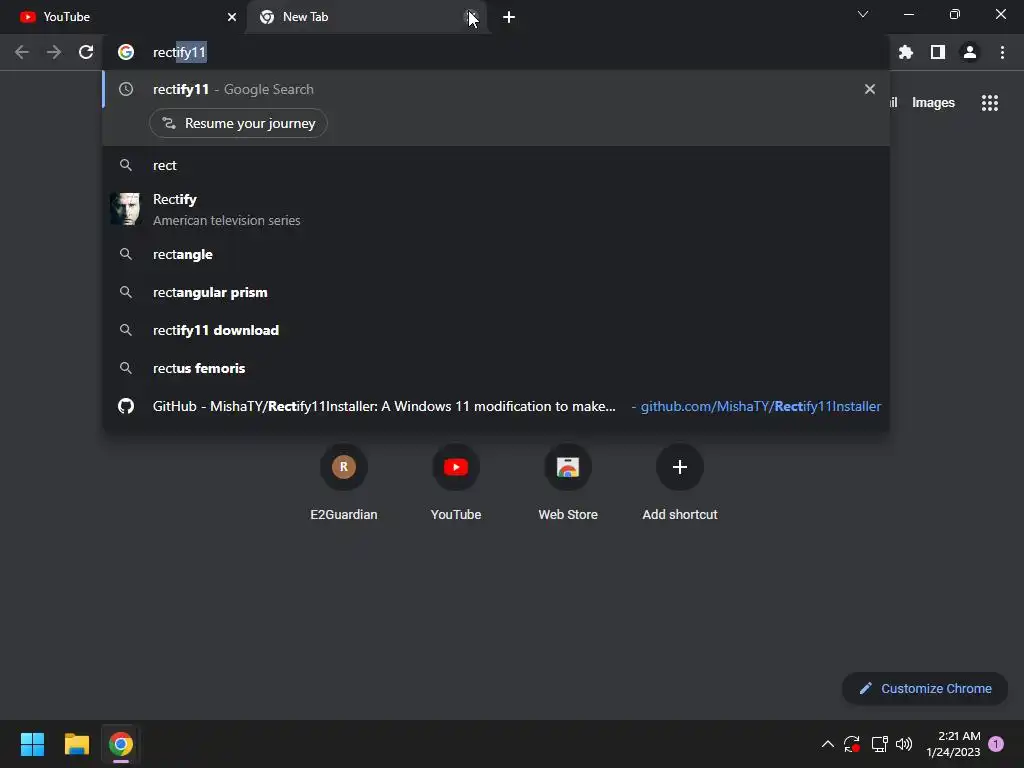Open the Windows Start menu
The image size is (1024, 768).
tap(33, 744)
